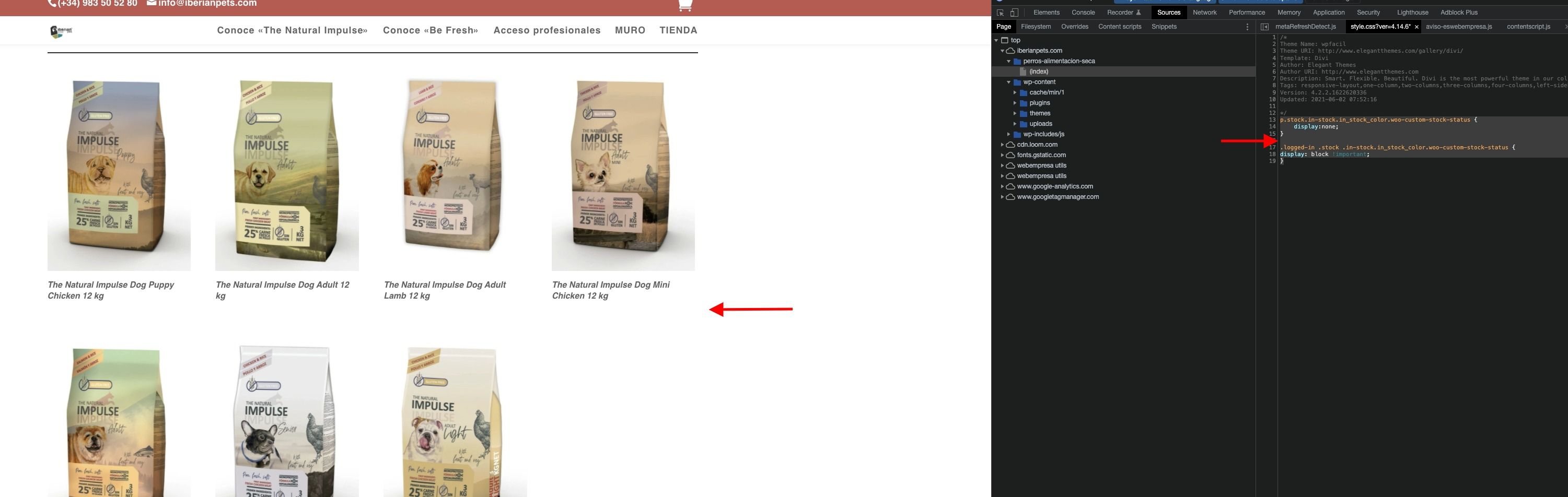Click the 'display:none;' code line

coord(1316,126)
